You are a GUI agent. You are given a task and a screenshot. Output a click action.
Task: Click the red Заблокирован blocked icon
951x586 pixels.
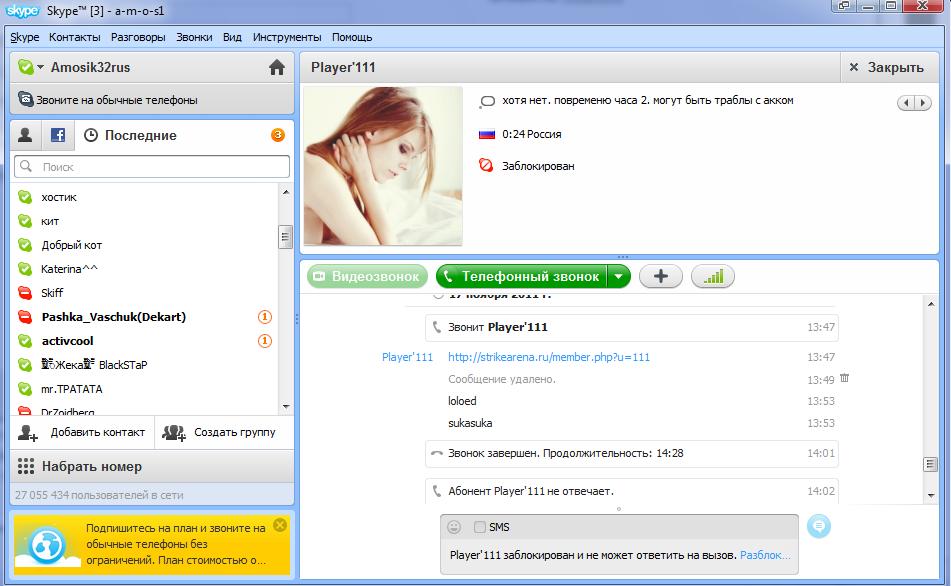point(486,166)
